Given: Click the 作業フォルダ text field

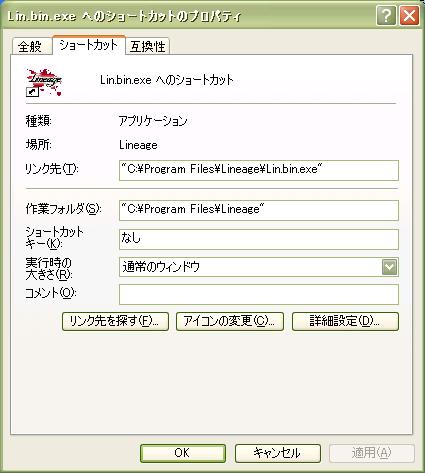Looking at the screenshot, I should coord(259,210).
